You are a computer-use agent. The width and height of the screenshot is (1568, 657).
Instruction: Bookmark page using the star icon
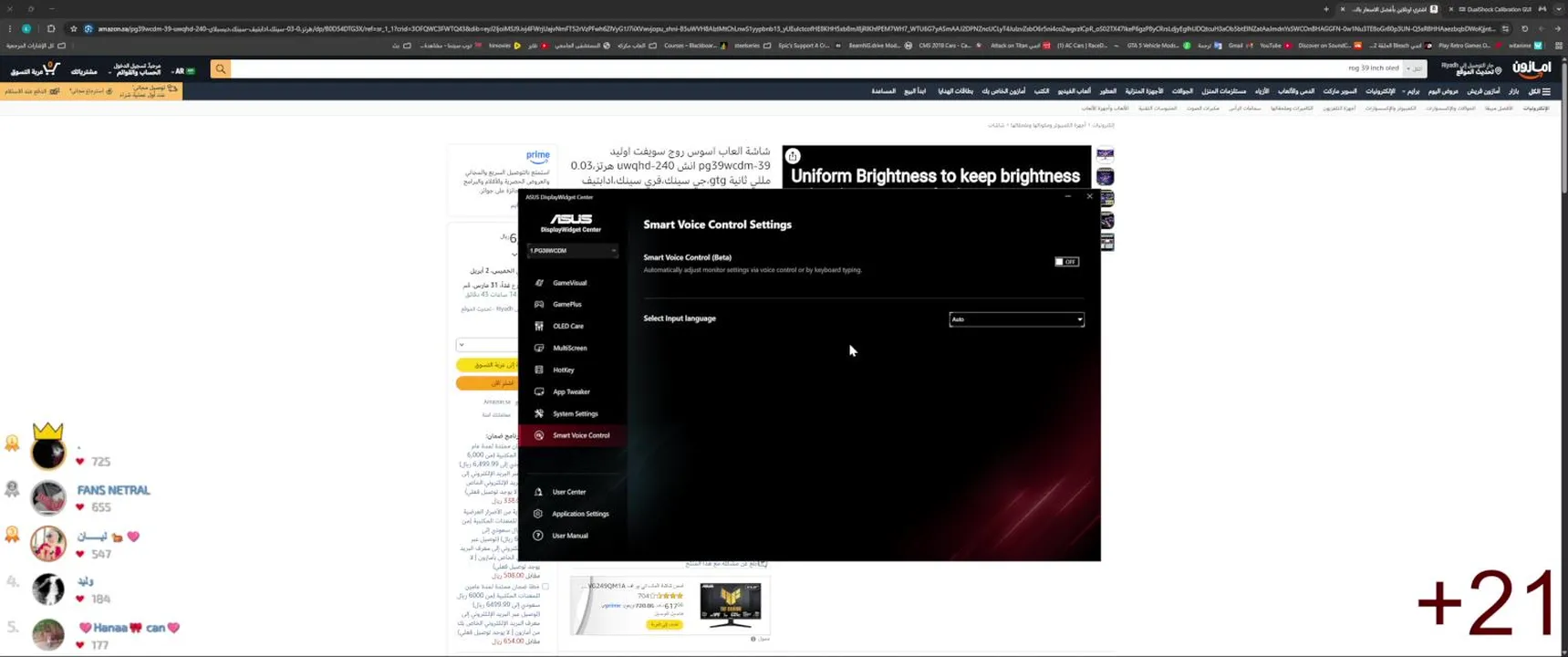[74, 29]
